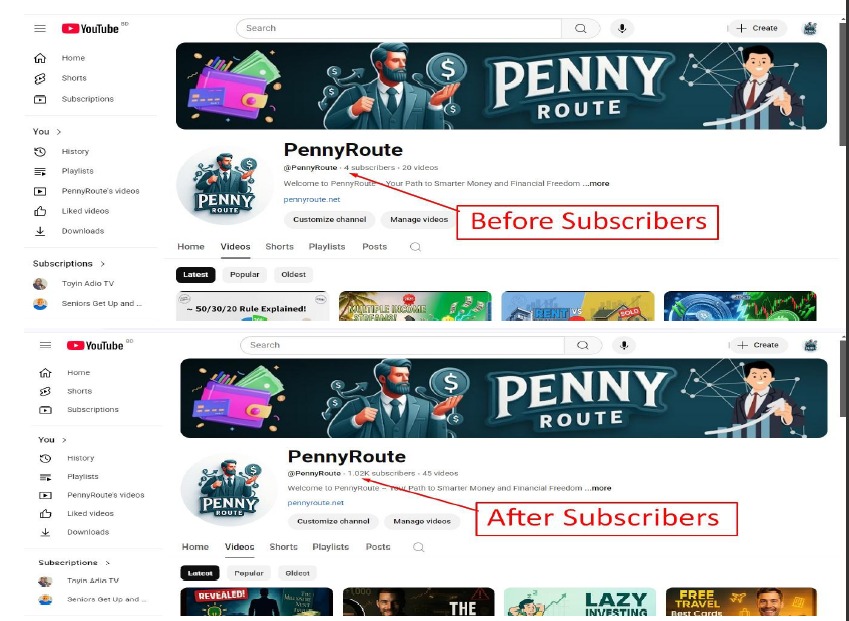849x621 pixels.
Task: Open the pennyroute.net link in top screenshot
Action: (312, 199)
